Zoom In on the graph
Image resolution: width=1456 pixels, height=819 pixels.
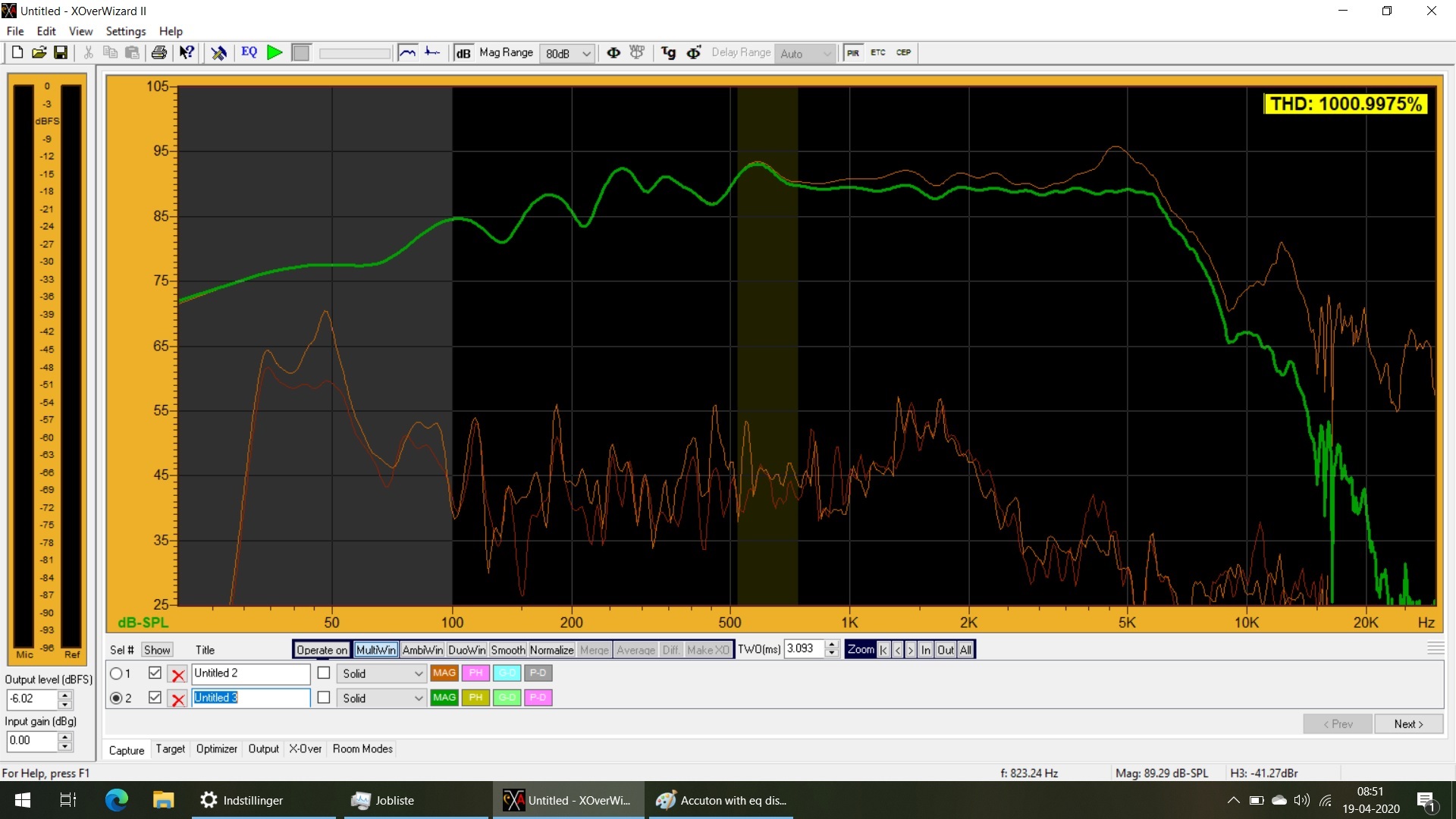coord(925,650)
